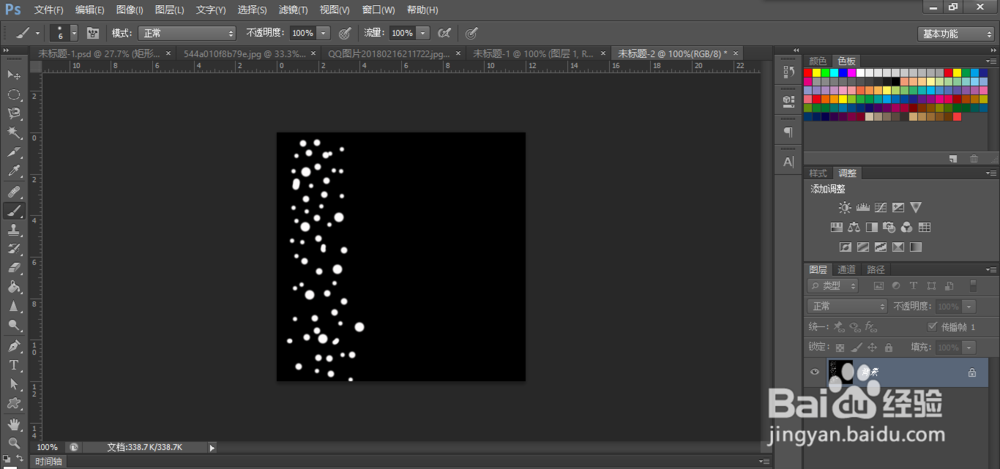This screenshot has width=1000, height=469.
Task: Add a Brightness/Contrast adjustment
Action: (x=845, y=207)
